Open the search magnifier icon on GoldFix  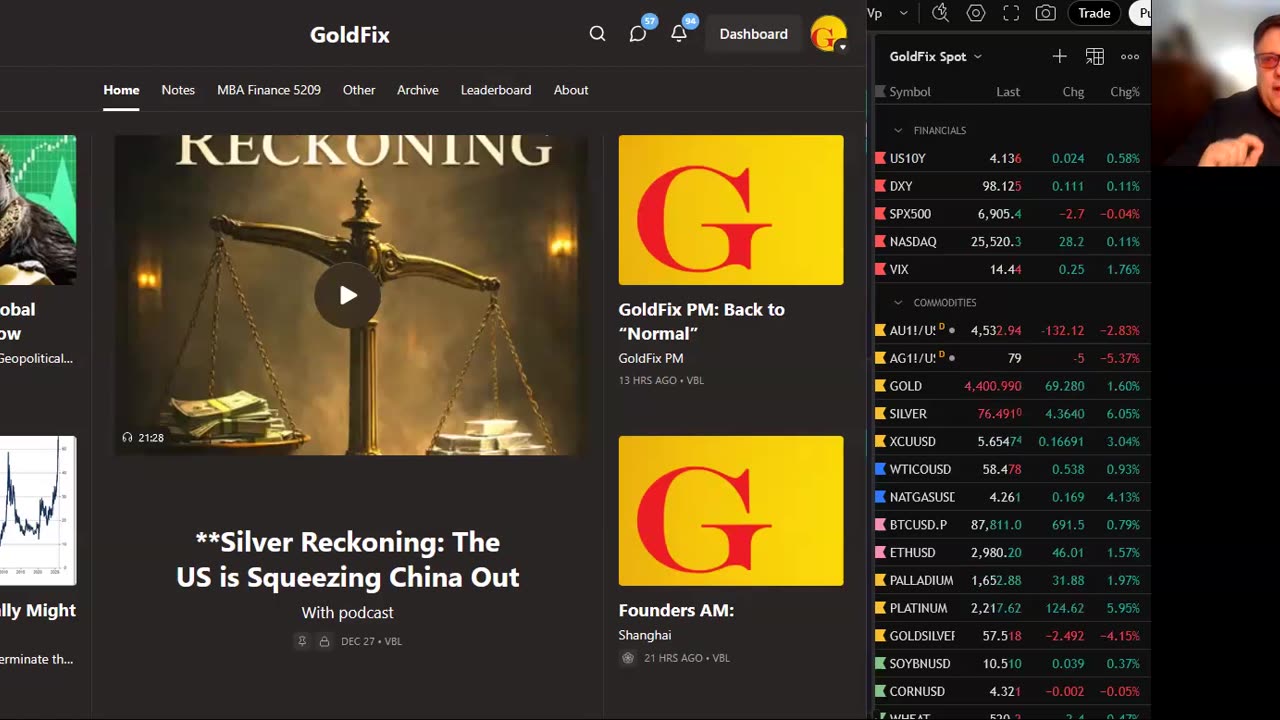(597, 34)
